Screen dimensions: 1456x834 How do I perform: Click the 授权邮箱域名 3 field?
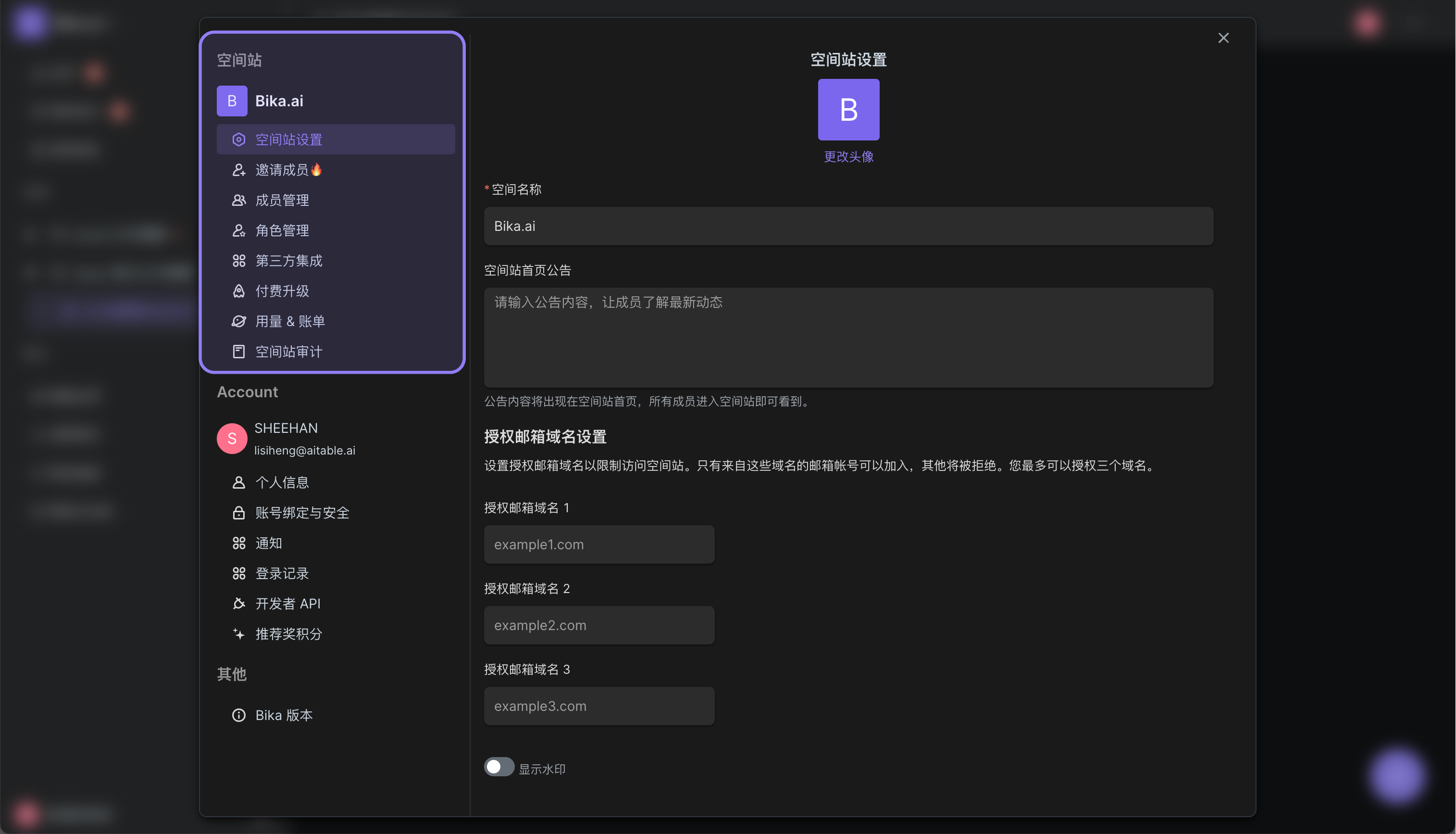pyautogui.click(x=598, y=706)
